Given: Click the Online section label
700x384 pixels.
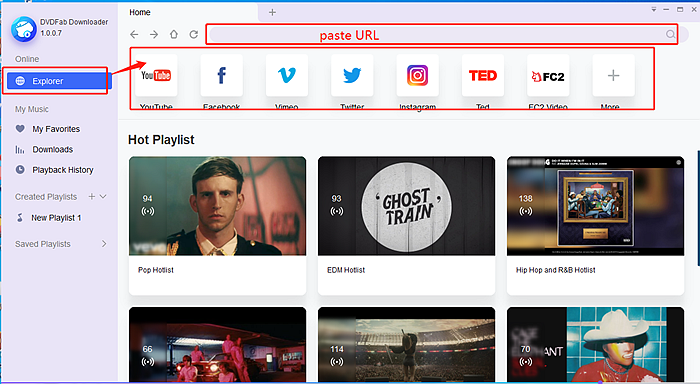Looking at the screenshot, I should coord(27,59).
